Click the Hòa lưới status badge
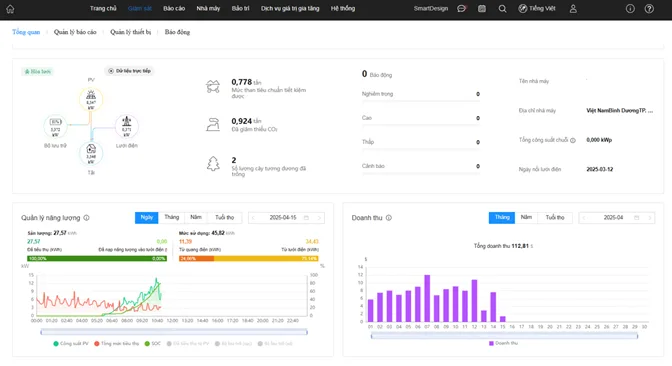Viewport: 672px width, 366px height. point(38,72)
